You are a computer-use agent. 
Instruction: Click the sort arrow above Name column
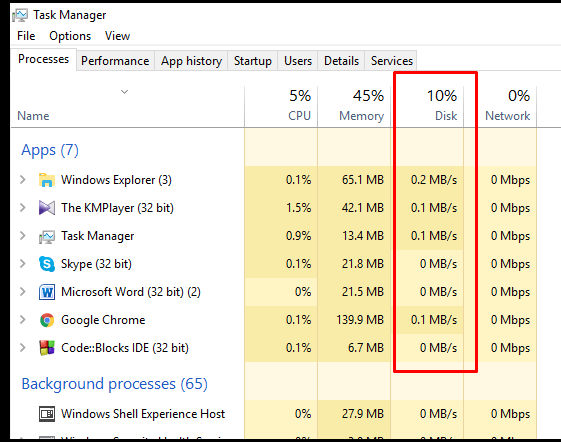(x=124, y=92)
